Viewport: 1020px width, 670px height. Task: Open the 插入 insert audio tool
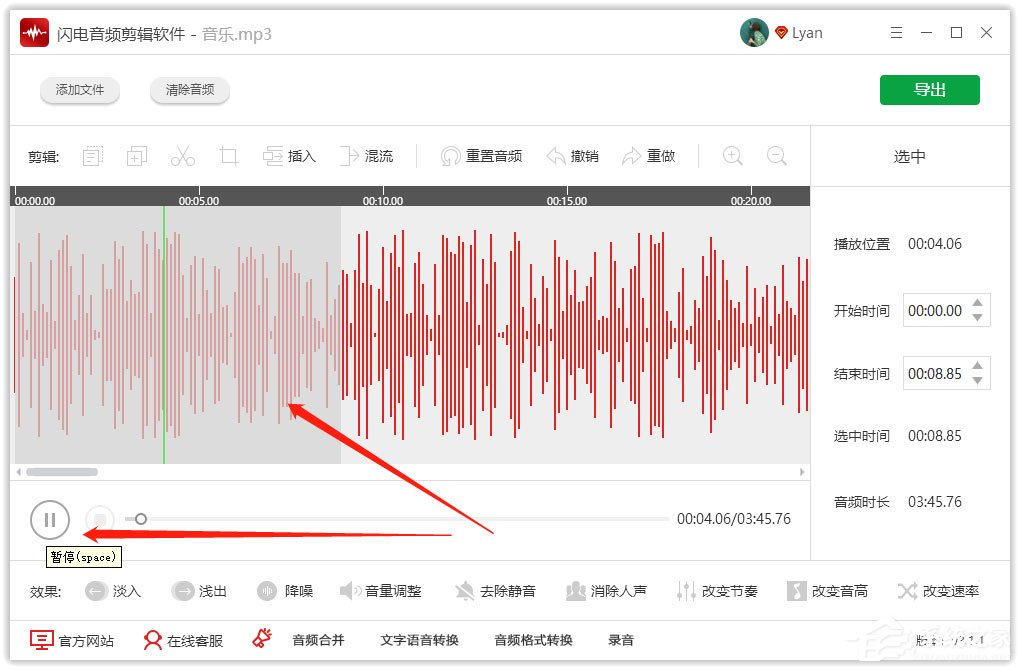pyautogui.click(x=290, y=155)
